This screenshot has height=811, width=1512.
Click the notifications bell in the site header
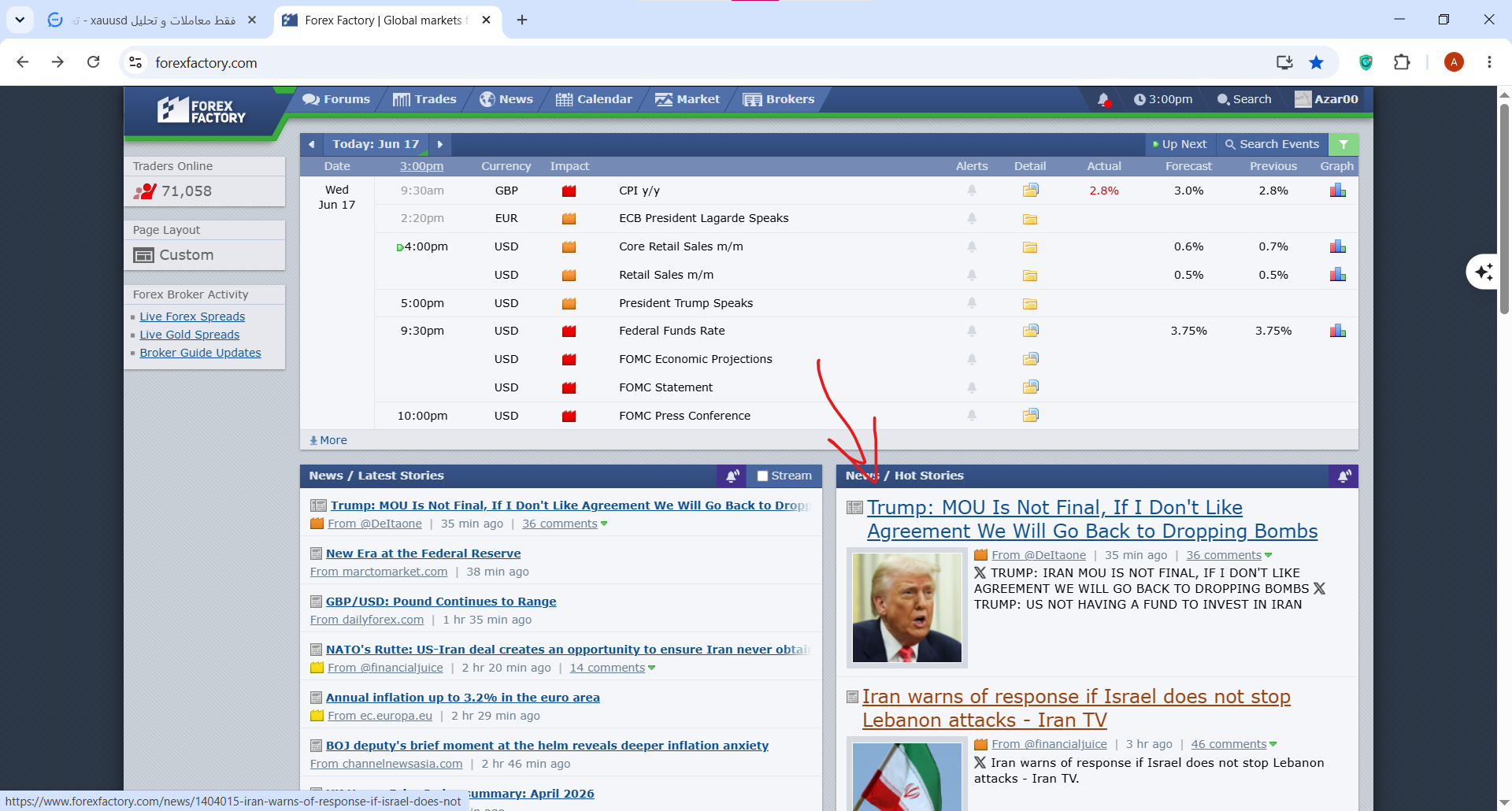(1103, 99)
